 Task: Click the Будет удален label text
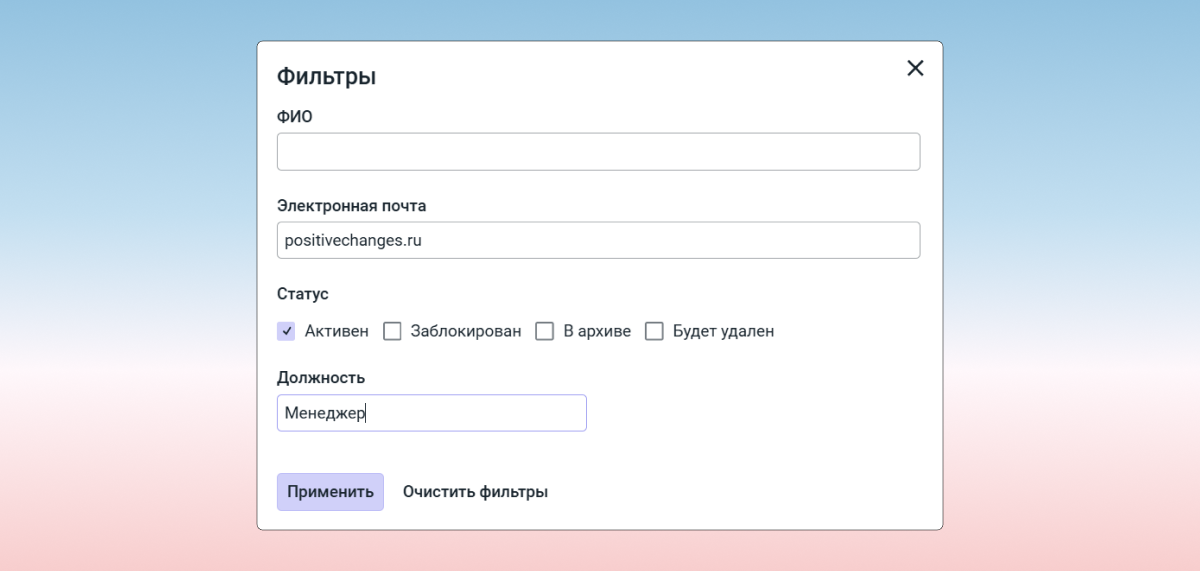[x=723, y=331]
